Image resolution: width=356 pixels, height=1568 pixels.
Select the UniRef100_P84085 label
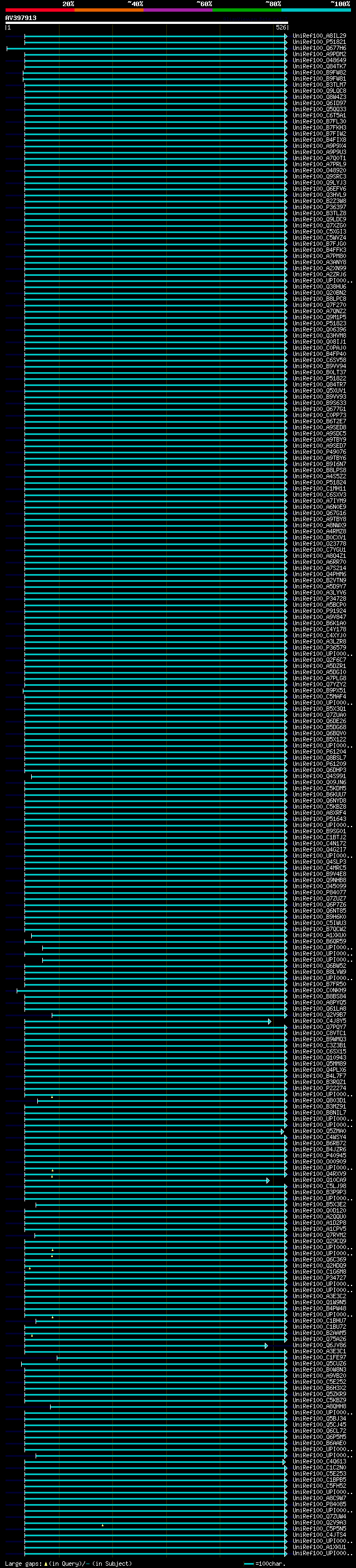319,1503
